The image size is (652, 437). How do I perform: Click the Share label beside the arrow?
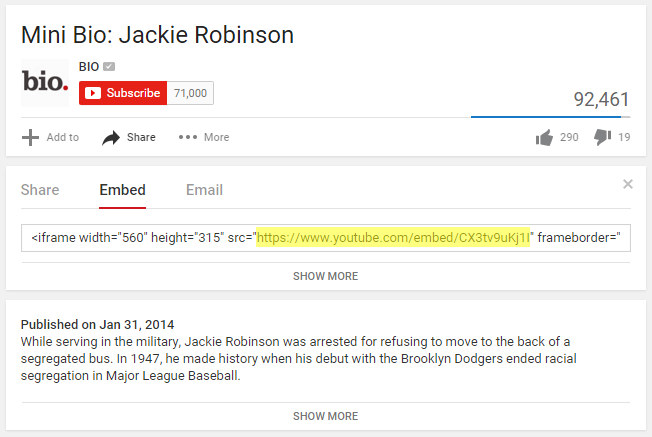[x=141, y=137]
